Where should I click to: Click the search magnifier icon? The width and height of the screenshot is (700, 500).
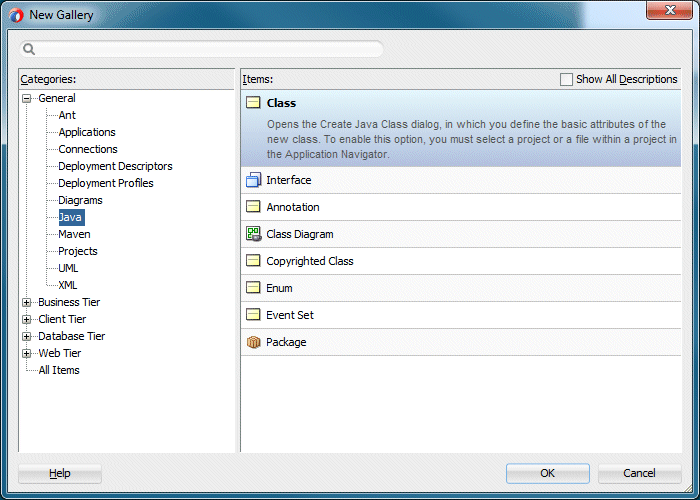[29, 49]
